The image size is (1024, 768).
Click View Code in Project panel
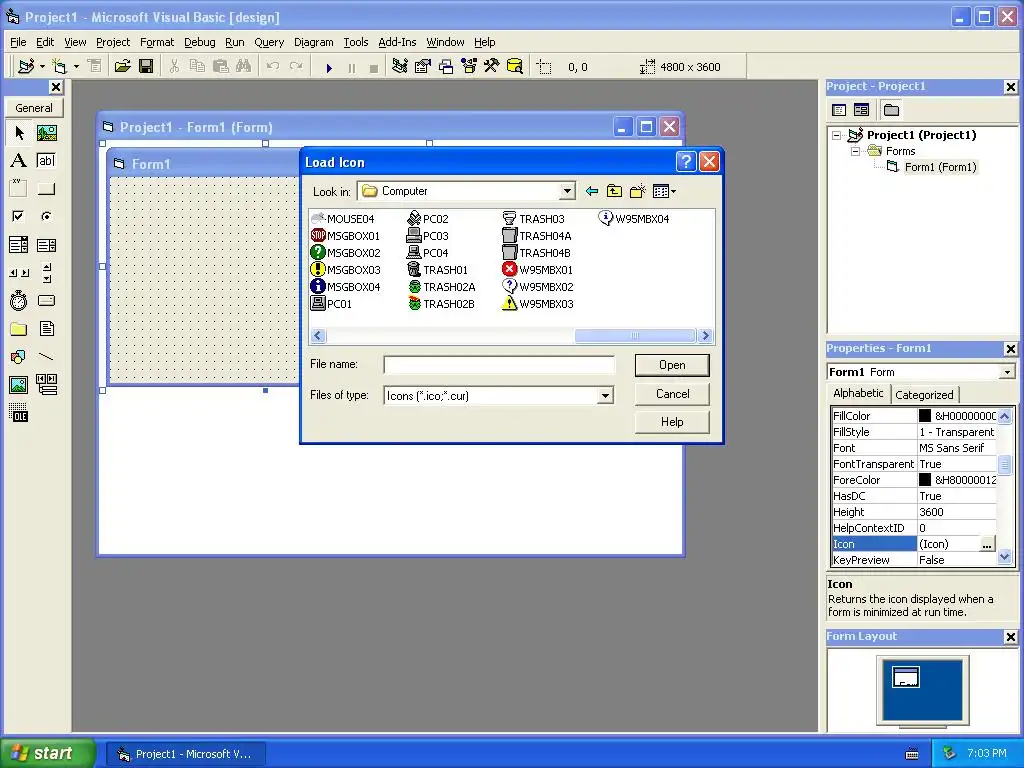coord(839,110)
